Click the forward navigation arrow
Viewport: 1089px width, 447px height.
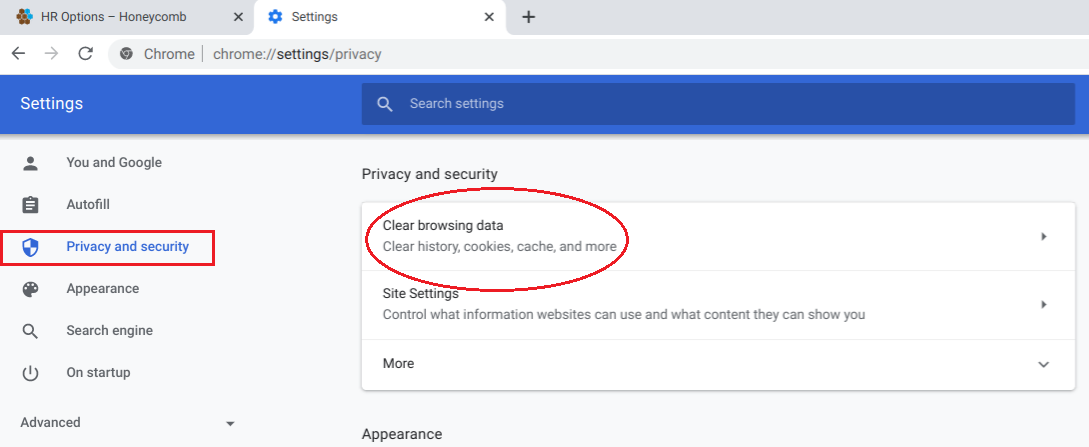(51, 54)
